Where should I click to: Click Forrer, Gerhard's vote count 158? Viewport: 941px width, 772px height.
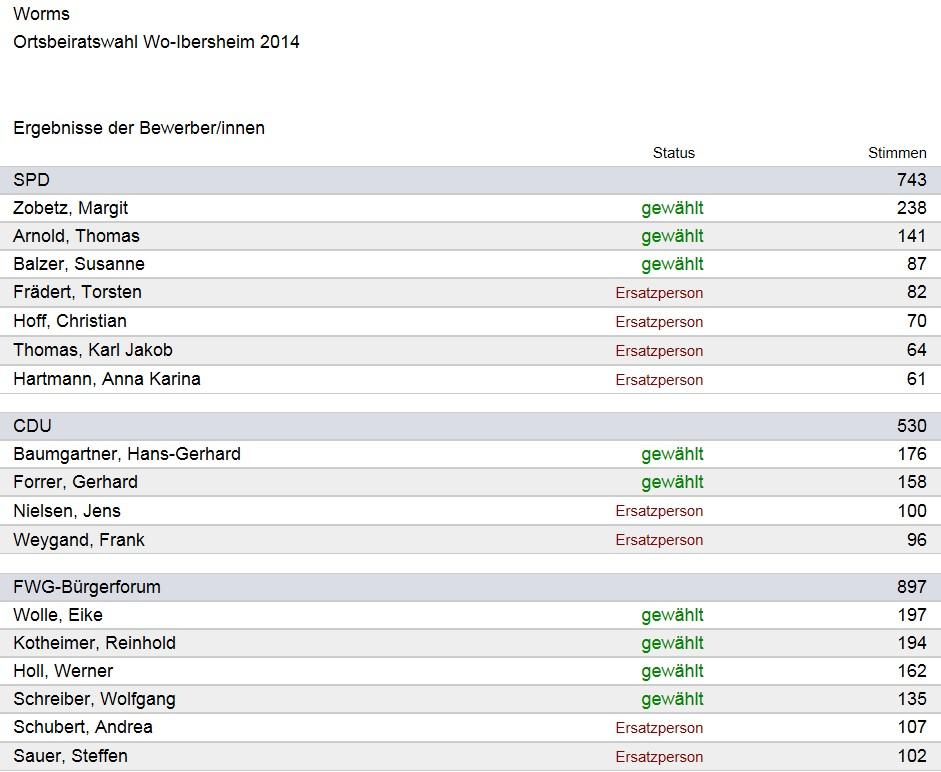click(911, 482)
